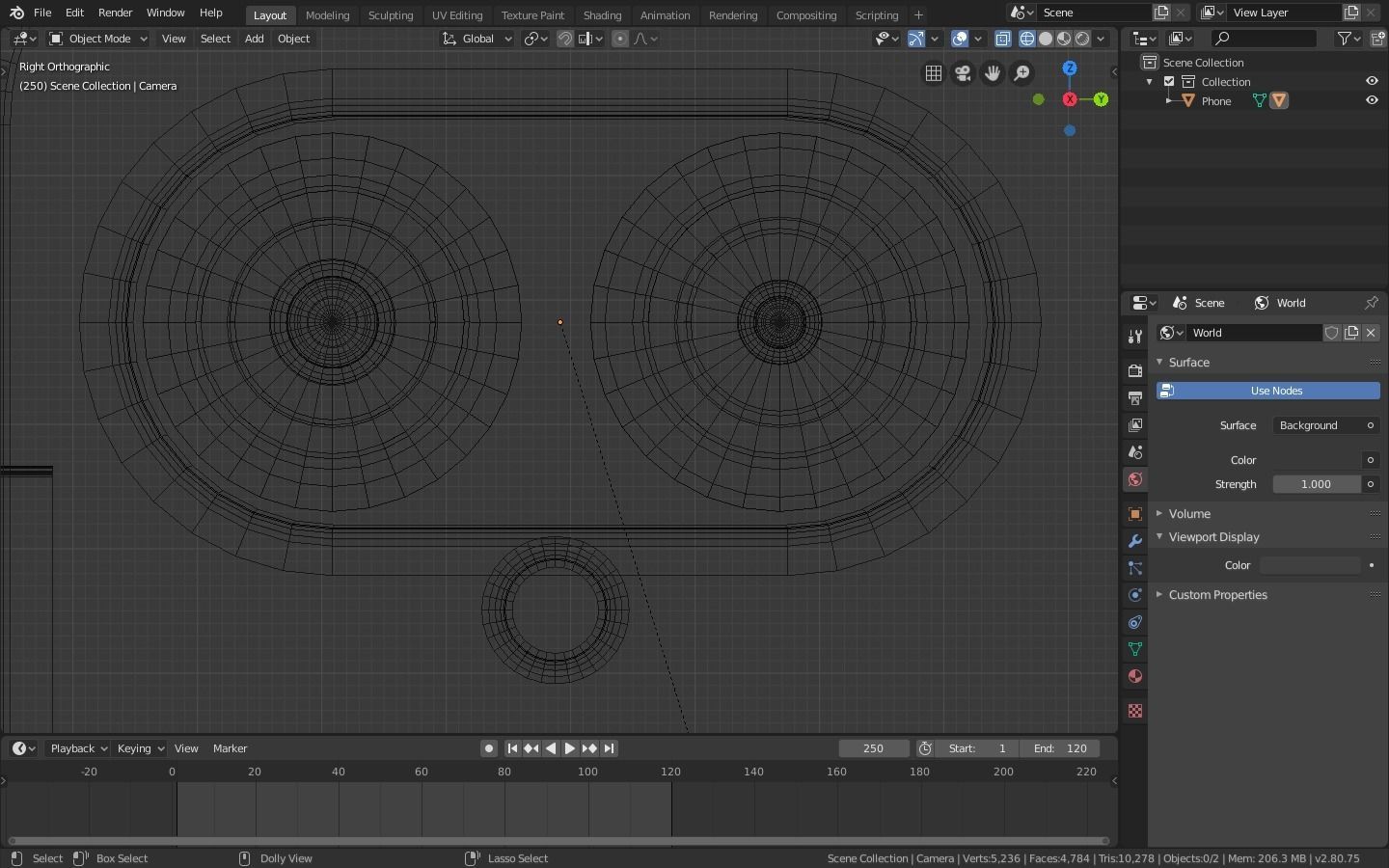Expand the Custom Properties section

[1217, 595]
